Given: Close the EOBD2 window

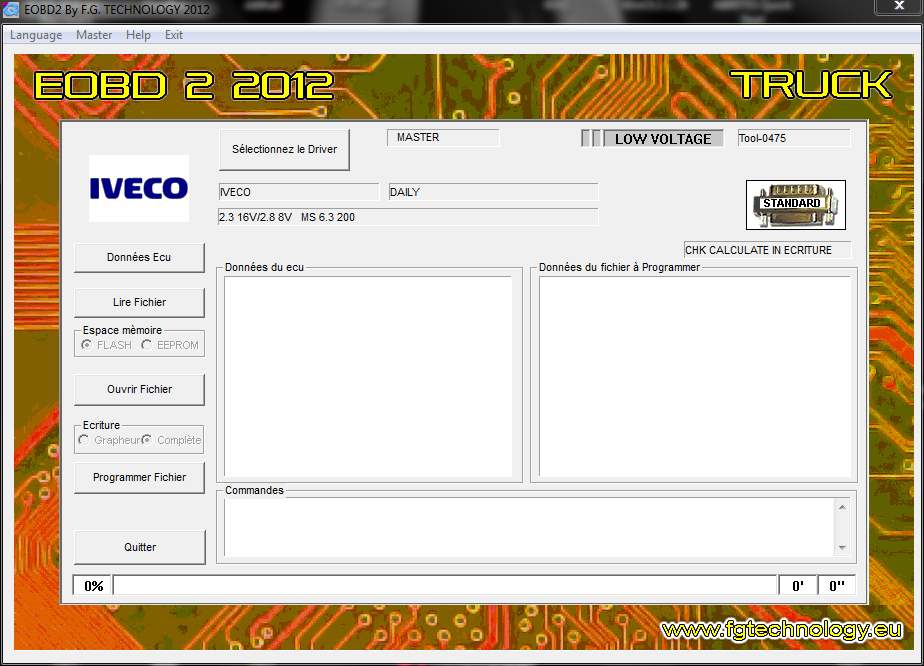Looking at the screenshot, I should coord(899,6).
